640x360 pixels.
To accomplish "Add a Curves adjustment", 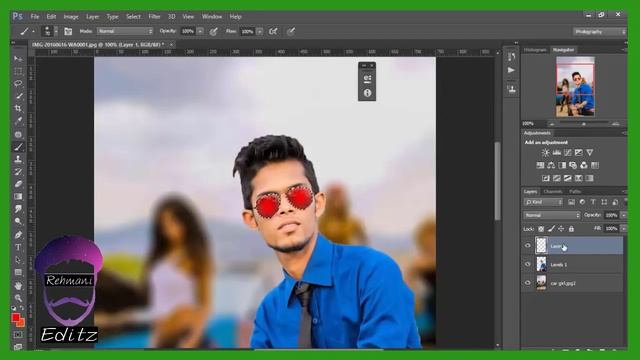I will [567, 152].
